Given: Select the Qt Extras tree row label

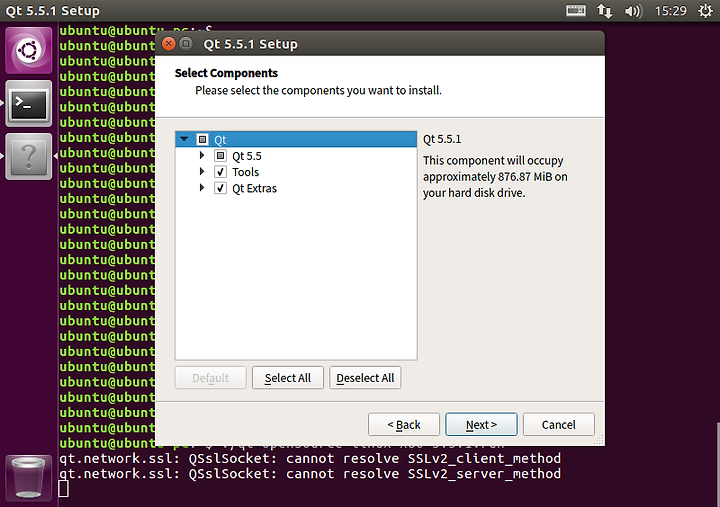Looking at the screenshot, I should pos(254,188).
